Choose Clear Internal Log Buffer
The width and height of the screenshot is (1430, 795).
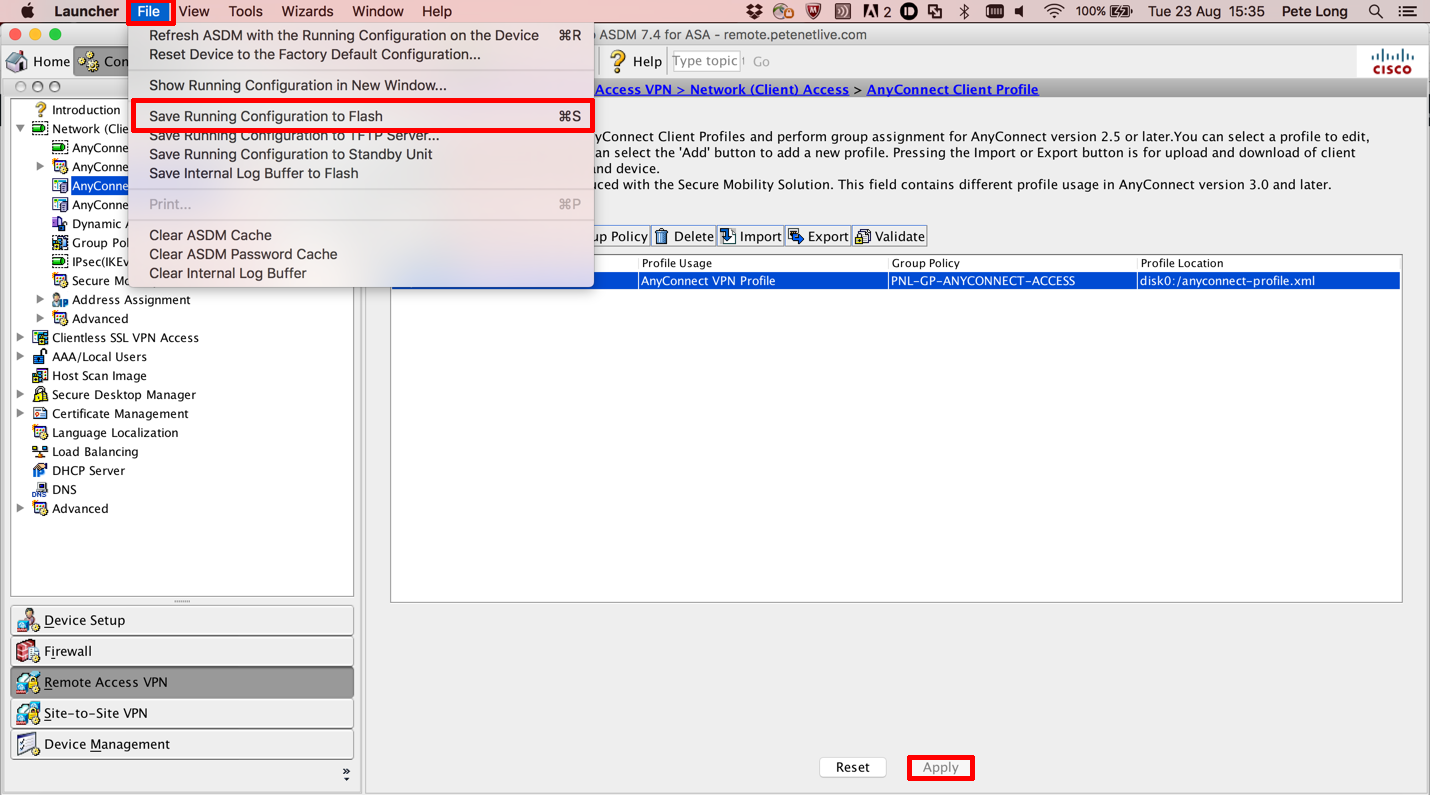click(x=363, y=273)
